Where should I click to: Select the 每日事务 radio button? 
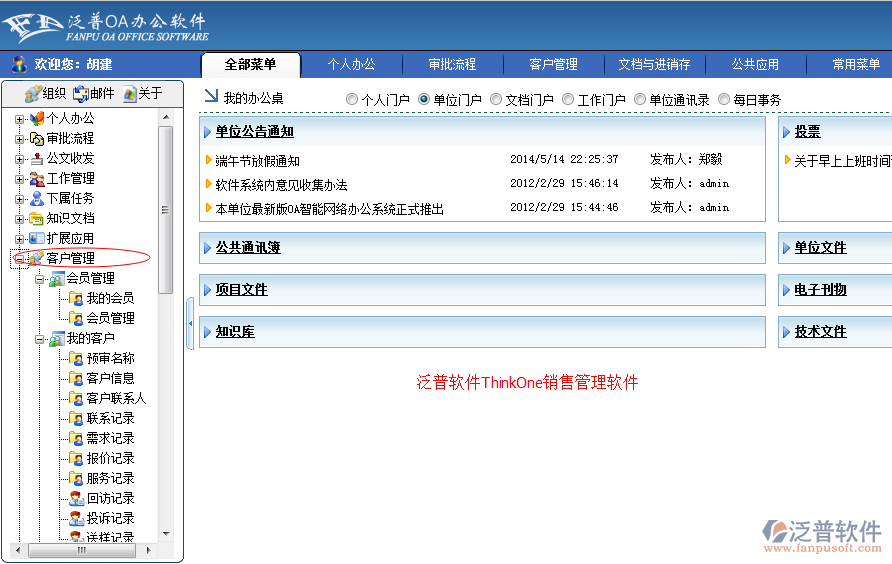[x=724, y=100]
